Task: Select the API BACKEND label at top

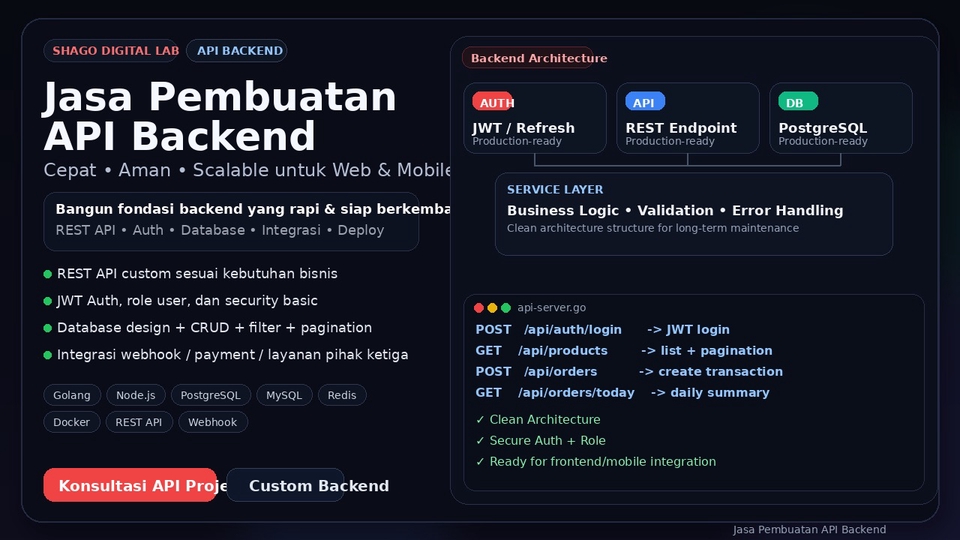Action: coord(237,51)
